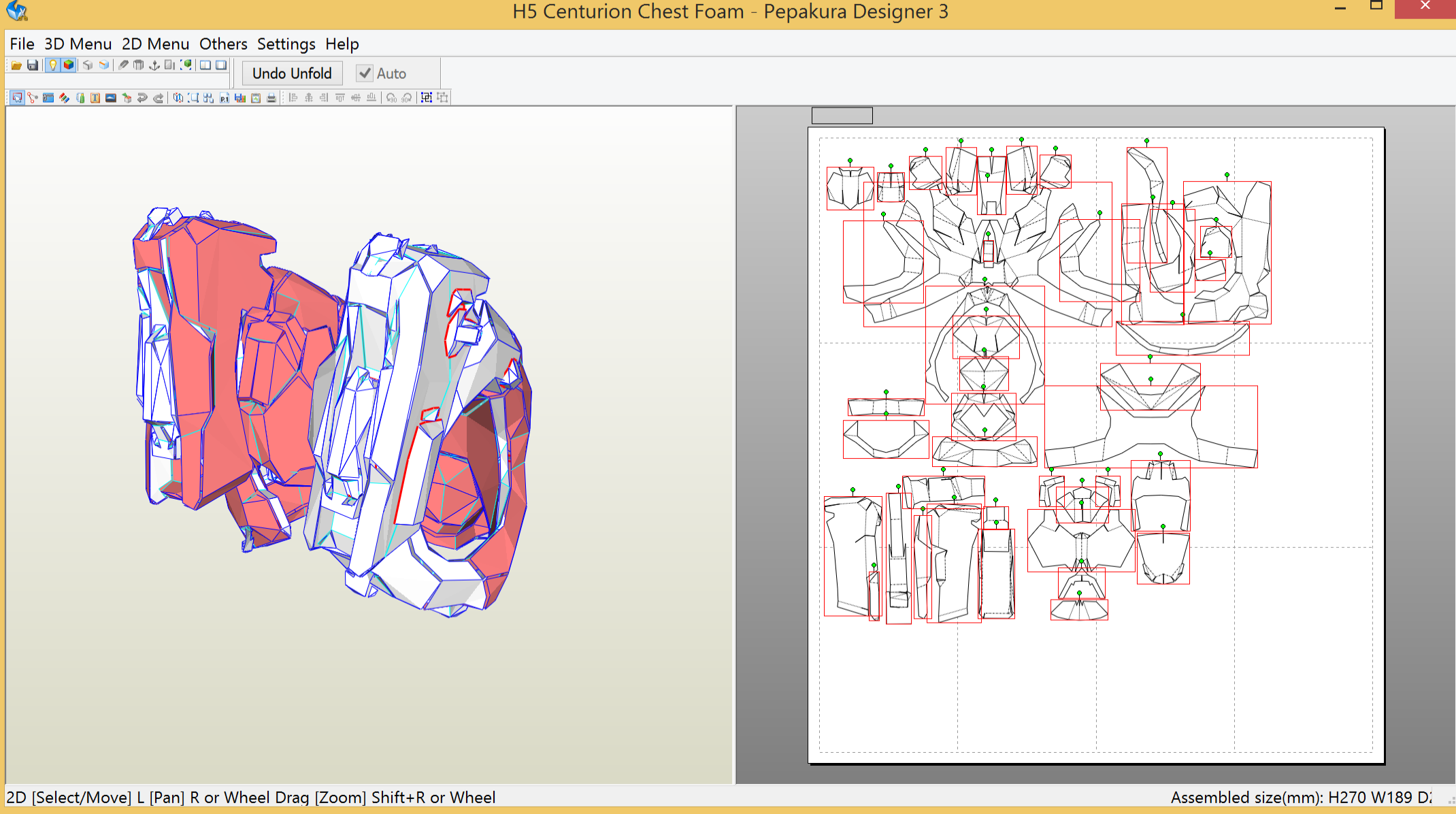Screen dimensions: 1456x814
Task: Click the gray cube view icon
Action: point(87,65)
